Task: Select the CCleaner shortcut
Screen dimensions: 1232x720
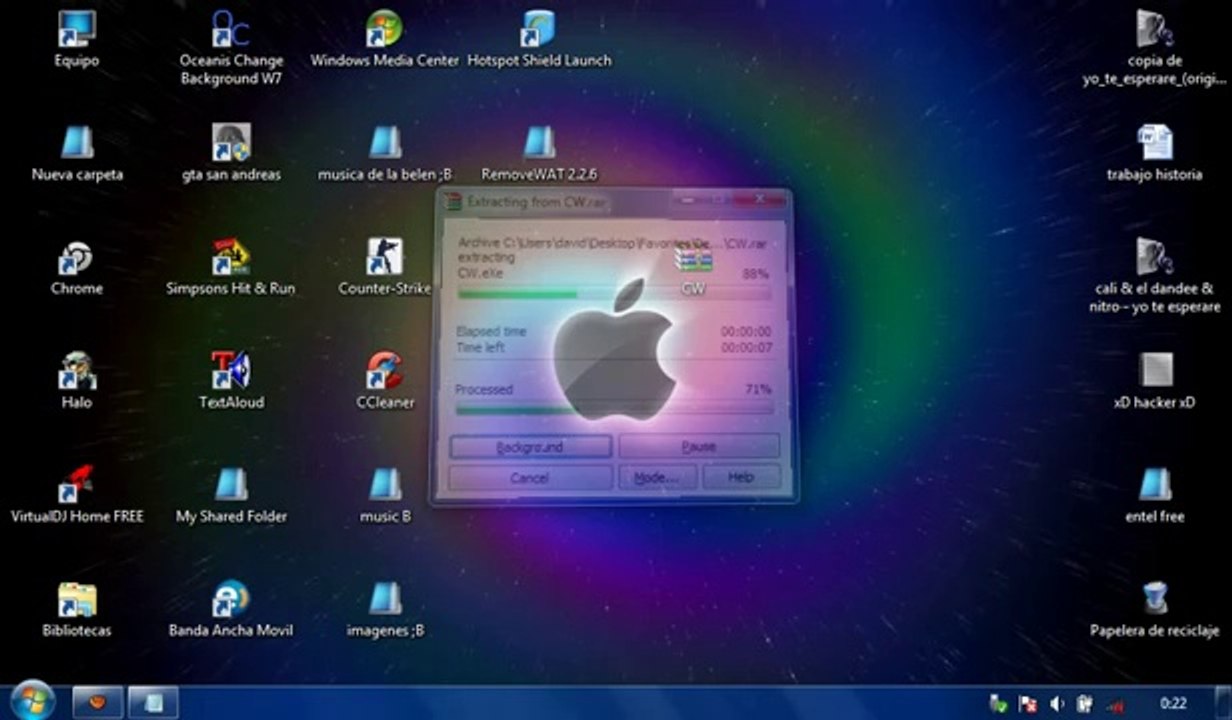Action: pyautogui.click(x=385, y=382)
